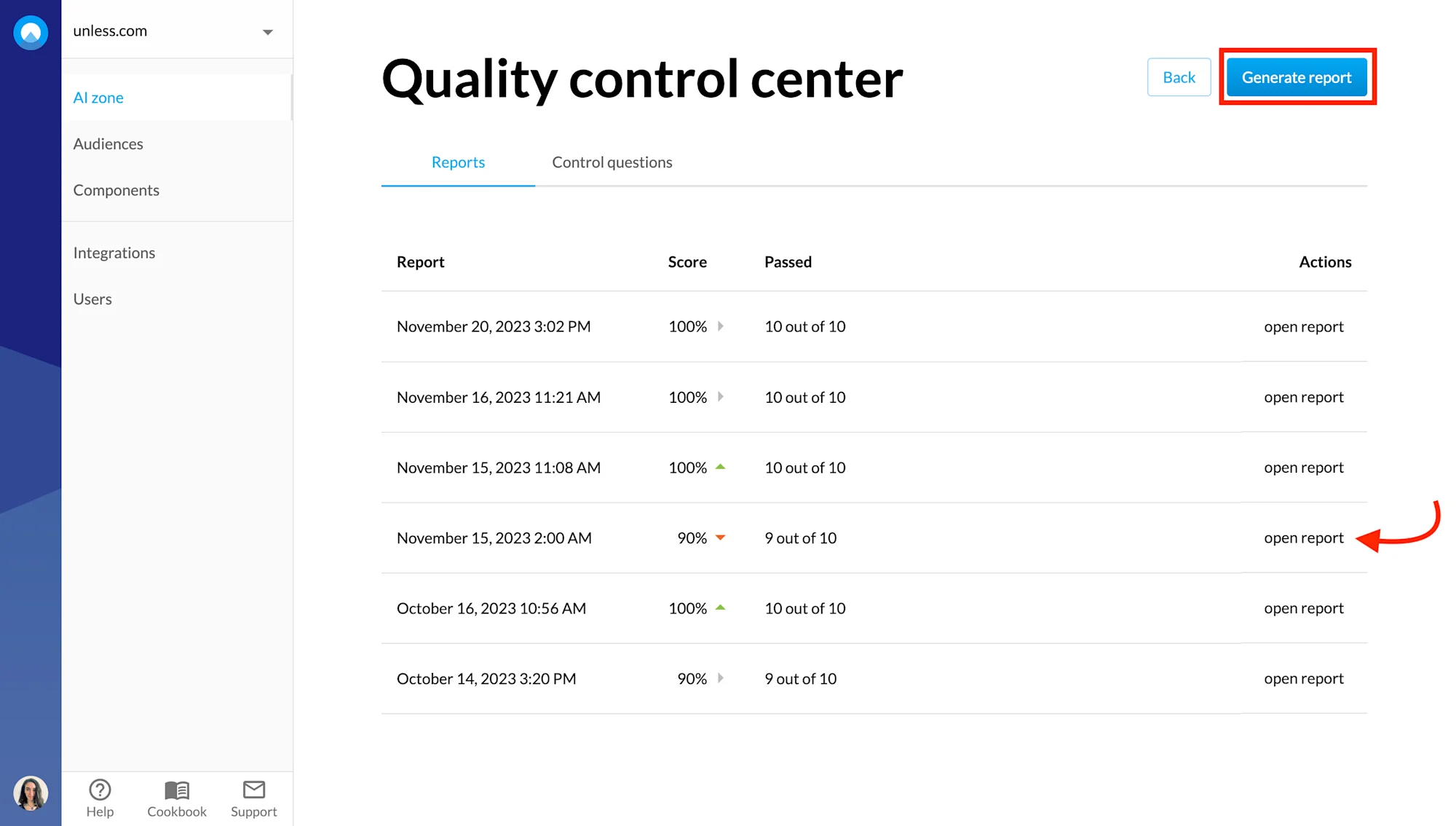This screenshot has width=1456, height=826.
Task: Open the Integrations section
Action: point(114,253)
